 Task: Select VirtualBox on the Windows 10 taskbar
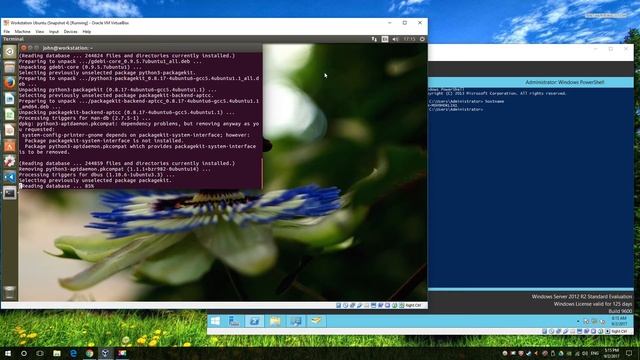coord(105,353)
